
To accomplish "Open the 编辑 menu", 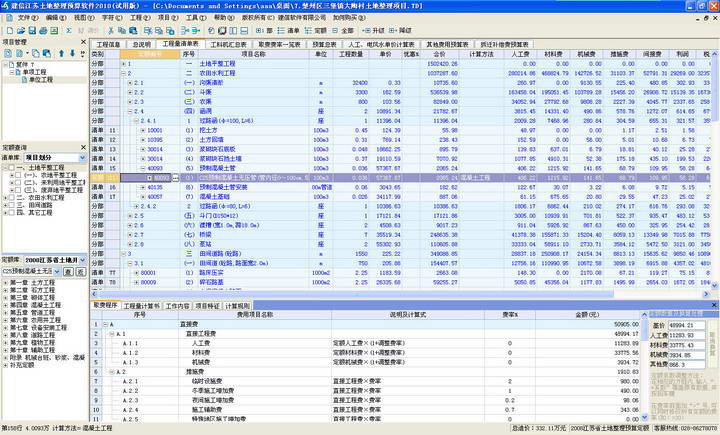I will click(x=56, y=17).
